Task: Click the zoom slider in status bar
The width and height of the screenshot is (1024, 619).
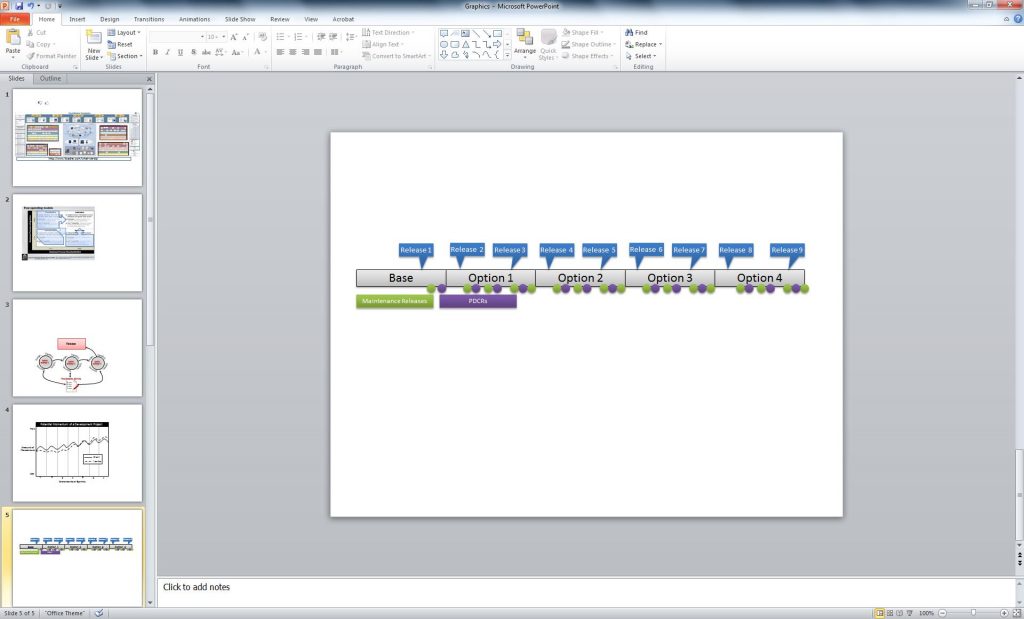Action: click(x=973, y=612)
